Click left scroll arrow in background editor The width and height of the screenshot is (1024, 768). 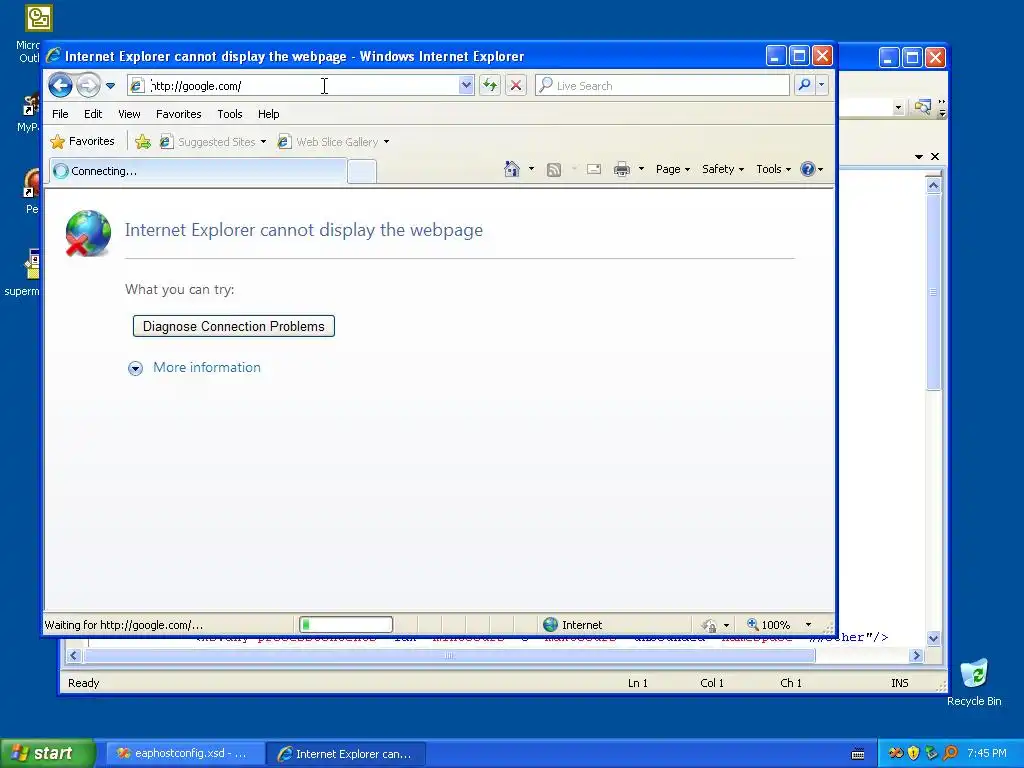73,656
